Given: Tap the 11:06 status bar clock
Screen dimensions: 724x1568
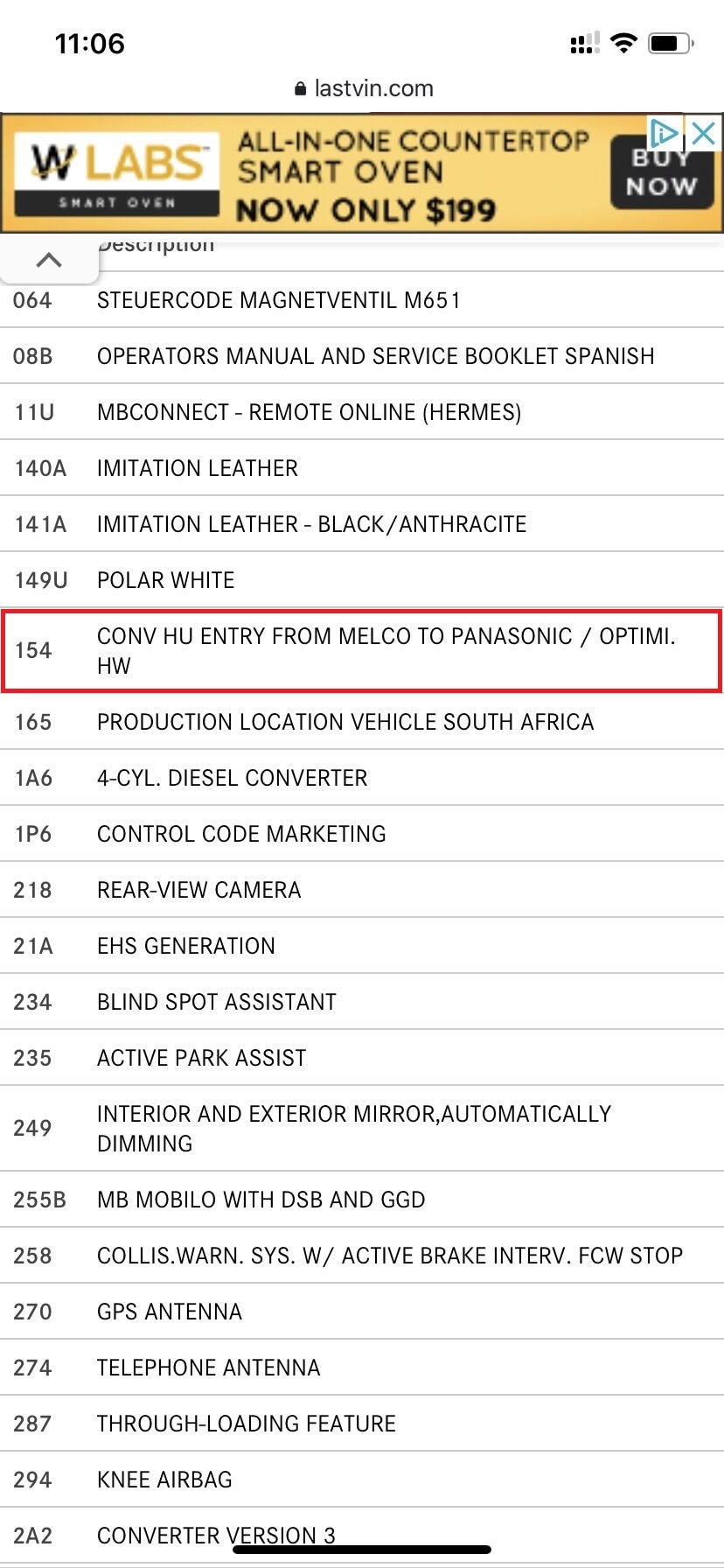Looking at the screenshot, I should (89, 43).
